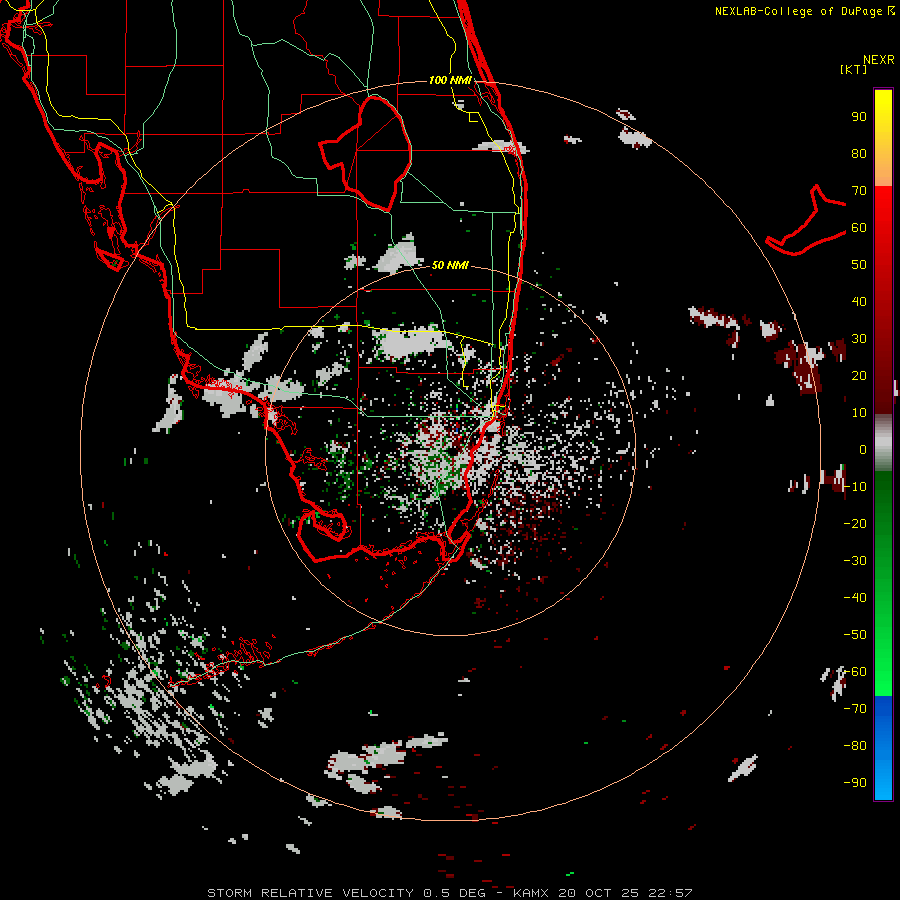Click the 100 NMI range ring label

point(450,80)
